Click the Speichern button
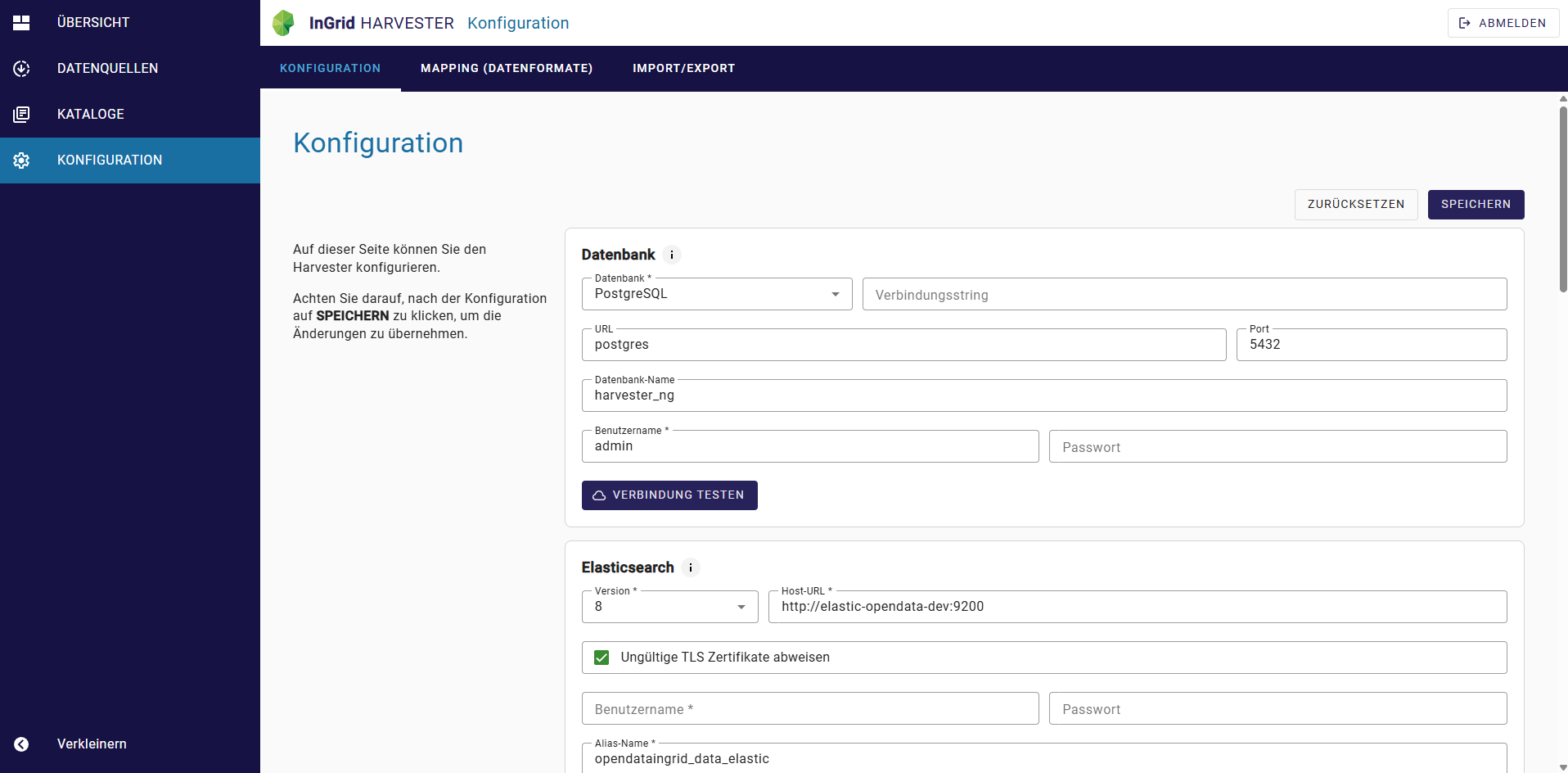The height and width of the screenshot is (773, 1568). coord(1476,205)
